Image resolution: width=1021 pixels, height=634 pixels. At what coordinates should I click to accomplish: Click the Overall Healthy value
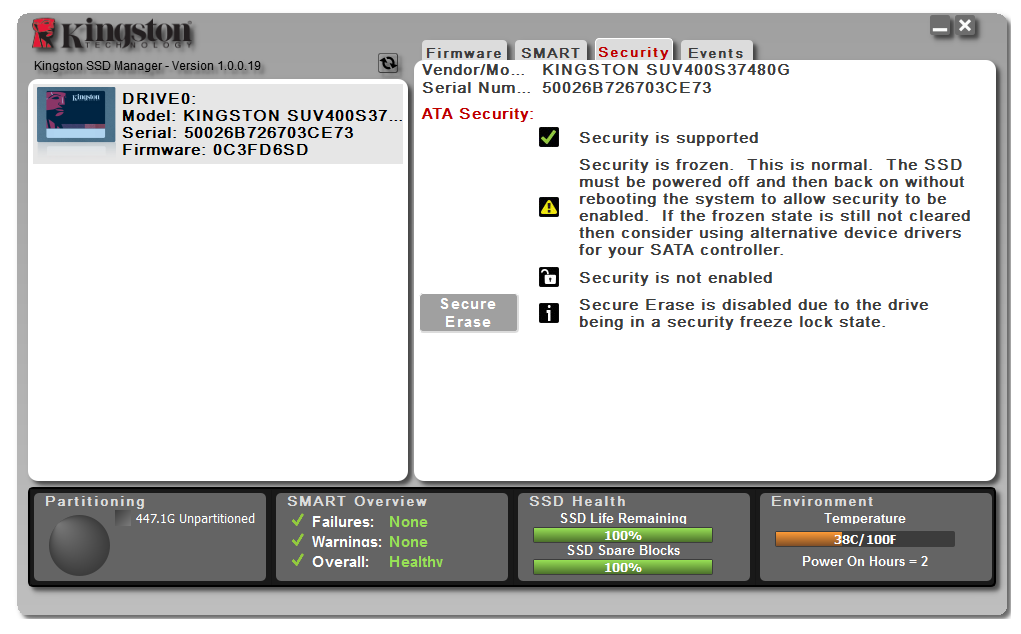[x=416, y=562]
